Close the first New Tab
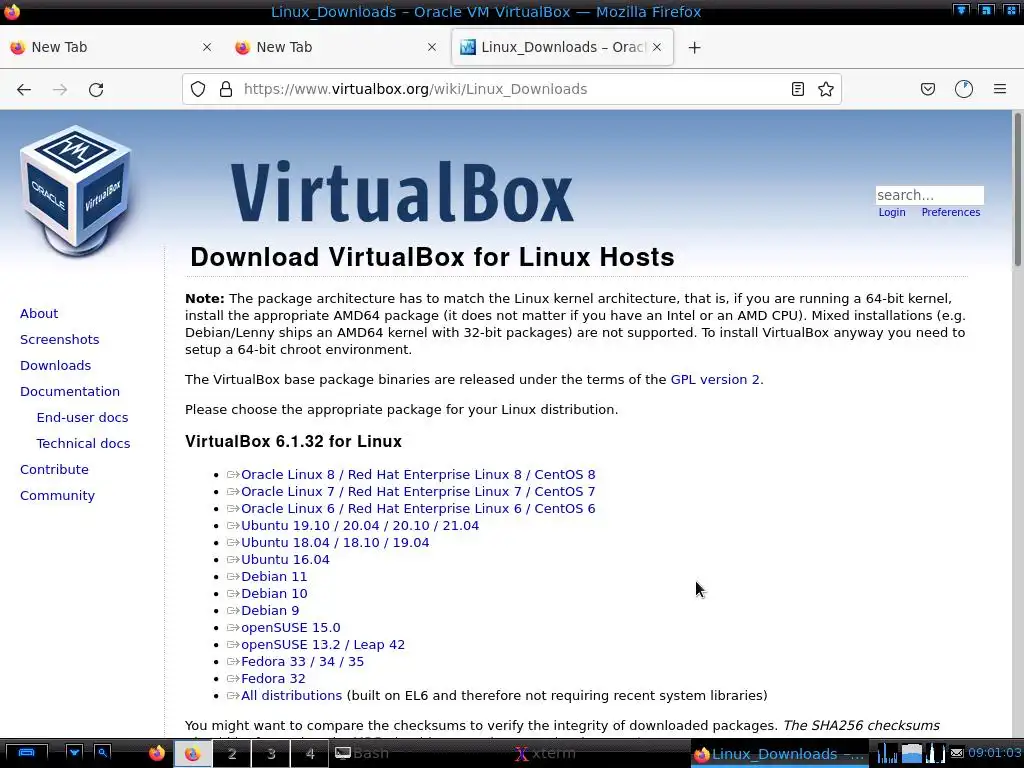The image size is (1024, 768). pyautogui.click(x=207, y=47)
